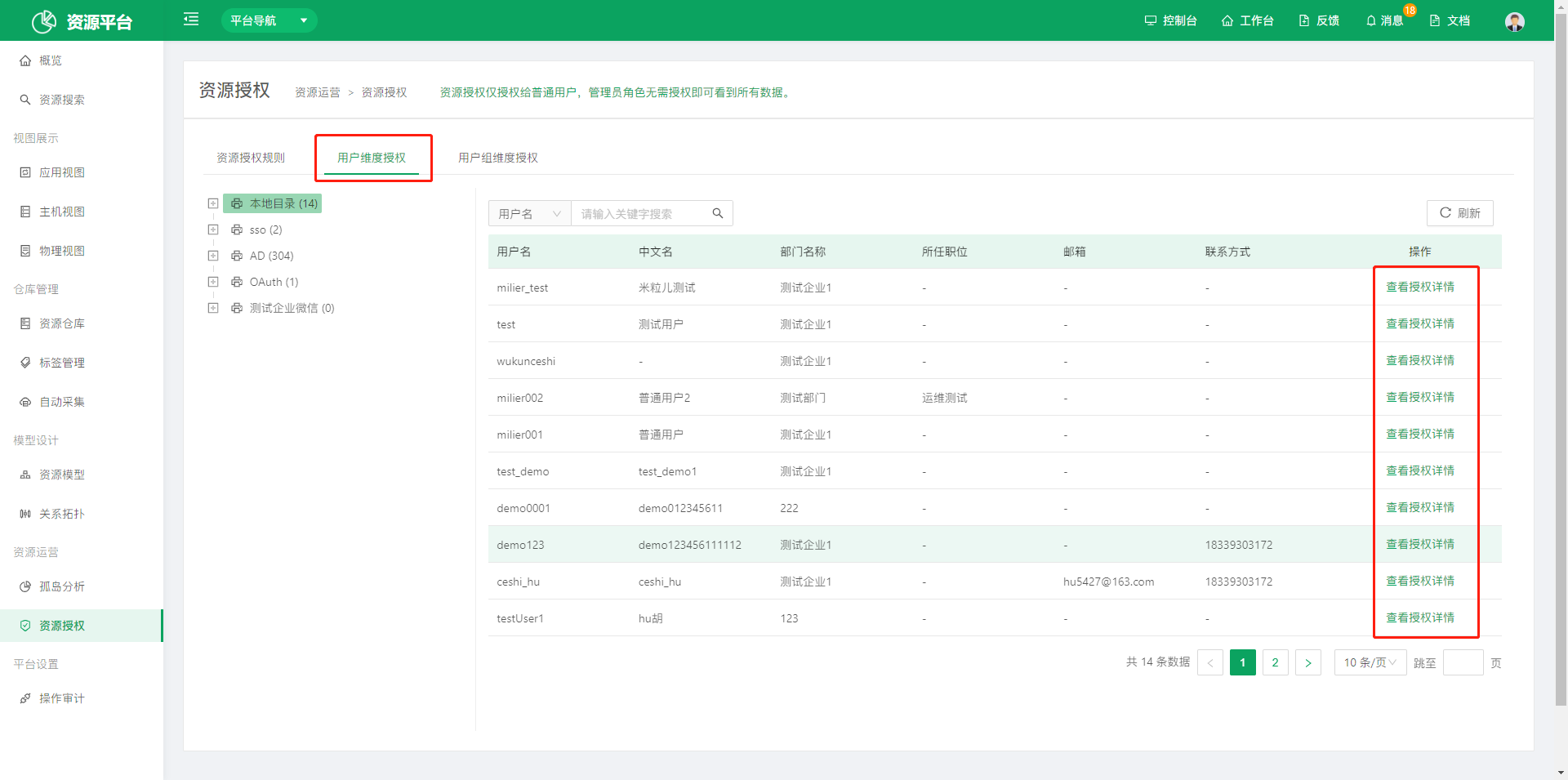This screenshot has width=1568, height=780.
Task: Click the 资源平台 logo icon
Action: (x=44, y=21)
